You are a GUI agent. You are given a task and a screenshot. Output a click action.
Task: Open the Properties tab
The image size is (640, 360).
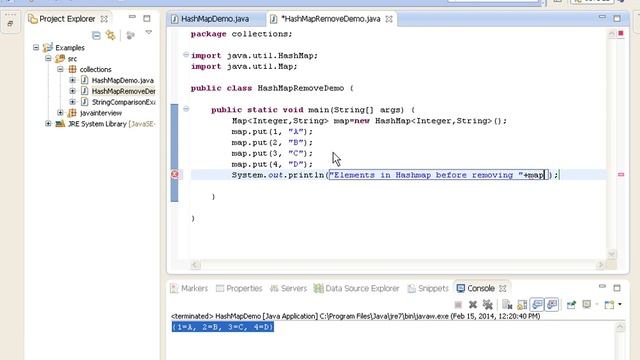coord(239,288)
